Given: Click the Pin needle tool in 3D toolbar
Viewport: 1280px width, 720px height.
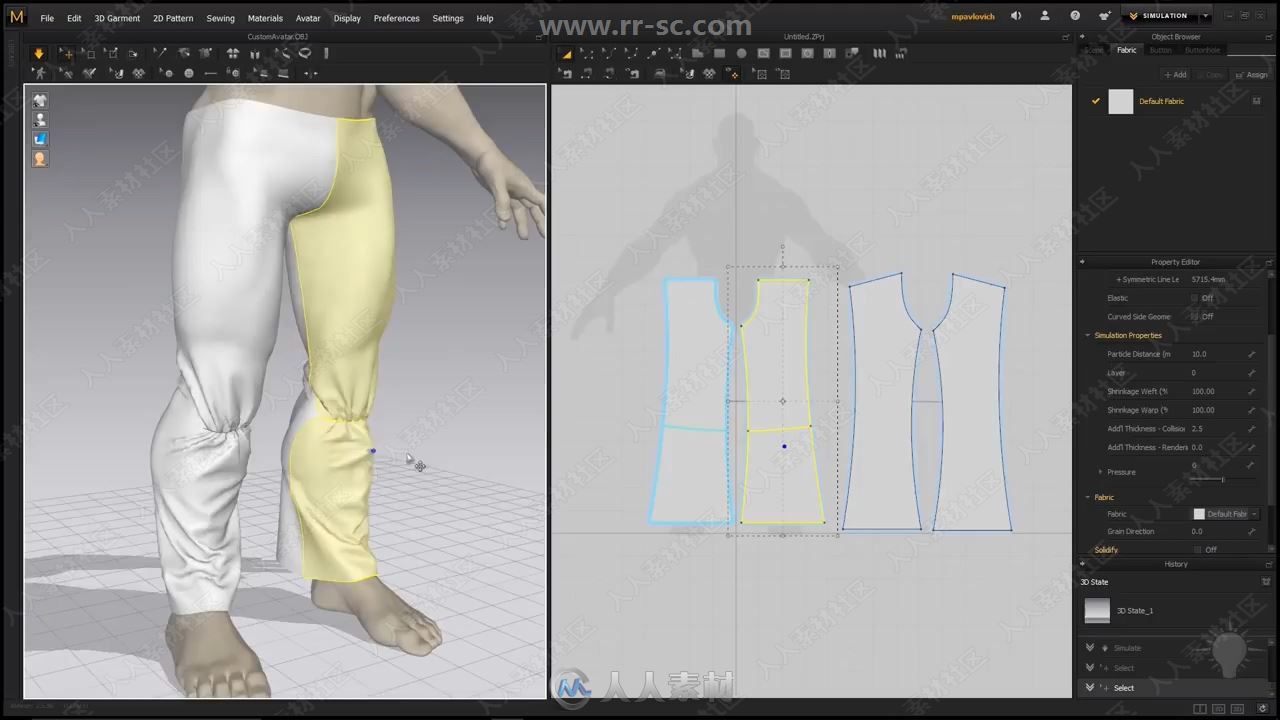Looking at the screenshot, I should coord(161,53).
